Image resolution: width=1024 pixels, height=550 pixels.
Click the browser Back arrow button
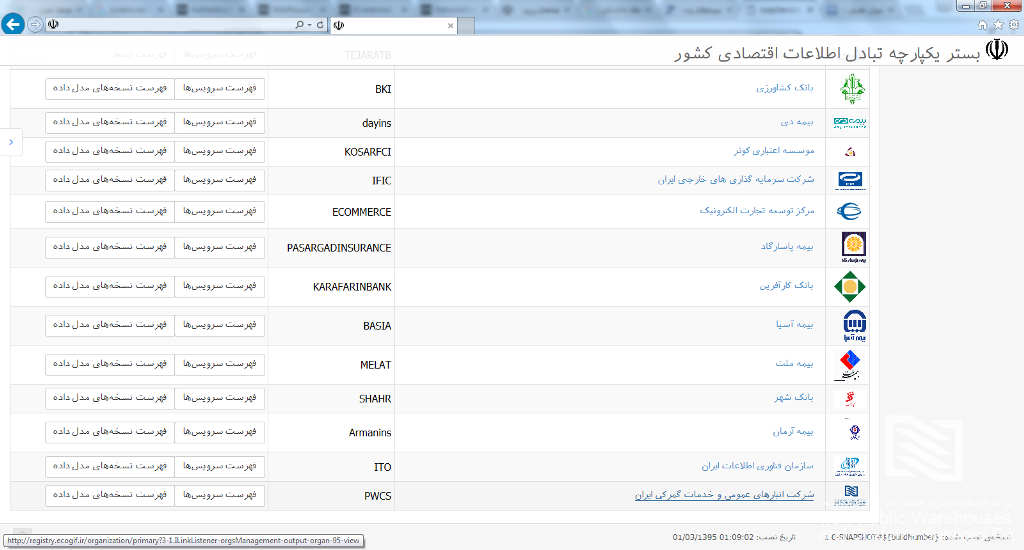[13, 24]
